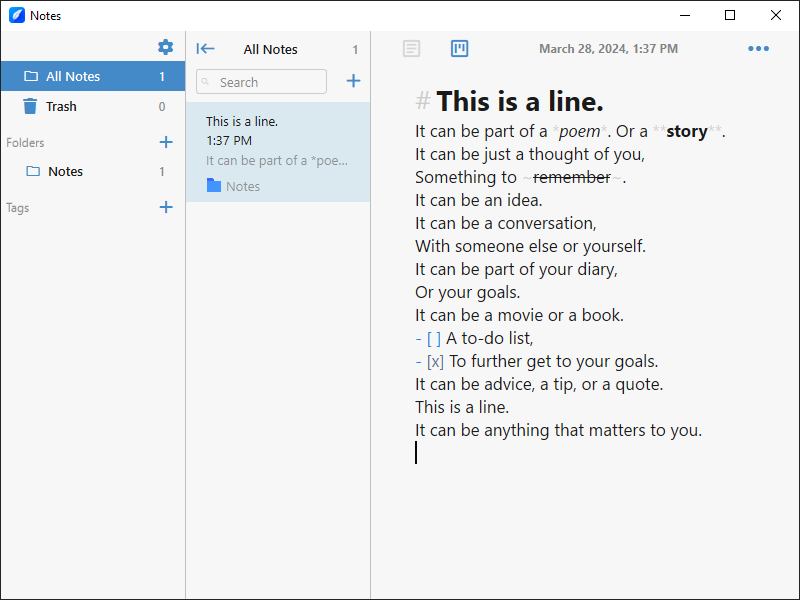Create a new note with plus icon
The height and width of the screenshot is (600, 800).
click(353, 81)
